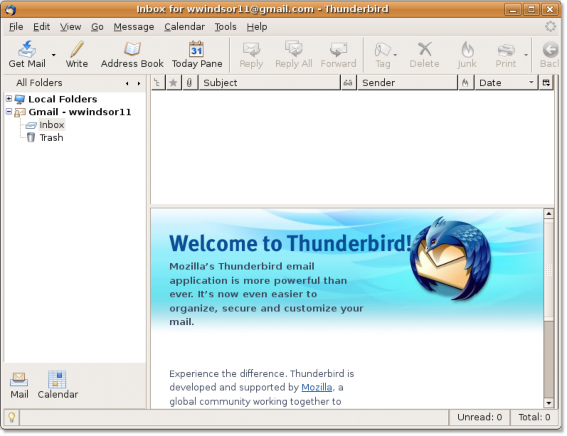Open the Message menu
Screen dimensions: 567x436
click(134, 27)
